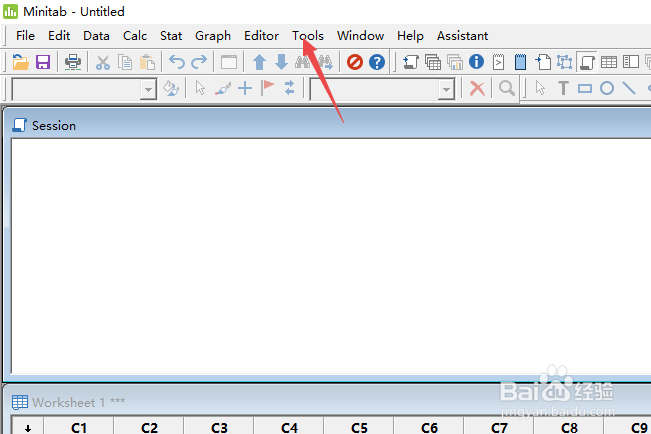Click the Cut scissors icon
The width and height of the screenshot is (651, 434).
(103, 62)
